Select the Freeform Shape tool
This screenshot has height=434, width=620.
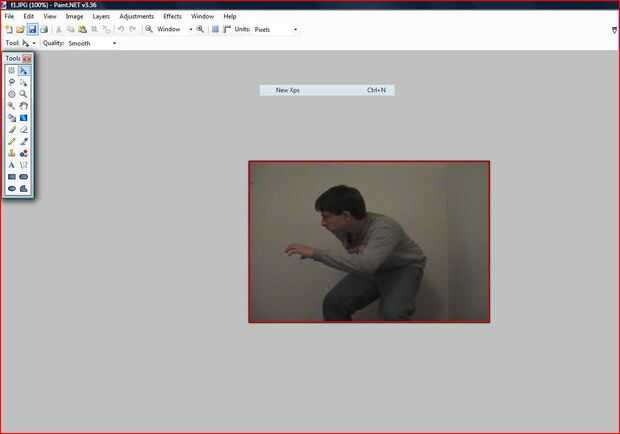(x=23, y=189)
